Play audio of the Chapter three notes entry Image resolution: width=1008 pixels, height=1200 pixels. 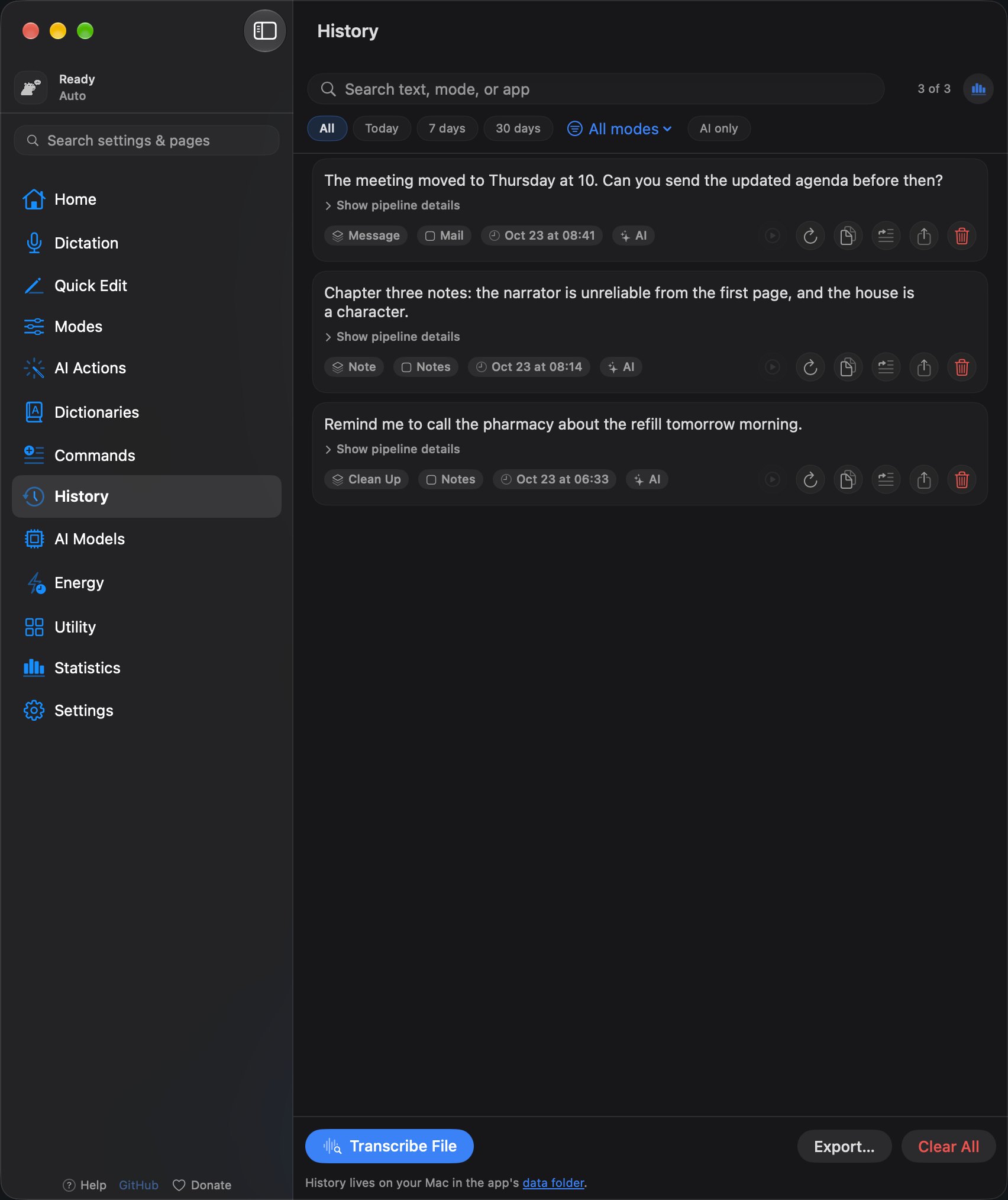tap(772, 367)
